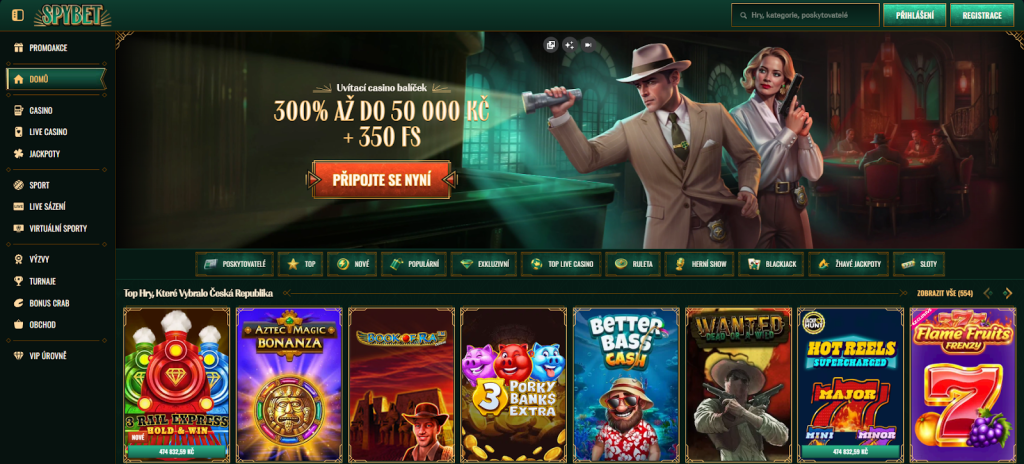Click the banner video camera icon
Viewport: 1024px width, 464px height.
click(x=588, y=45)
